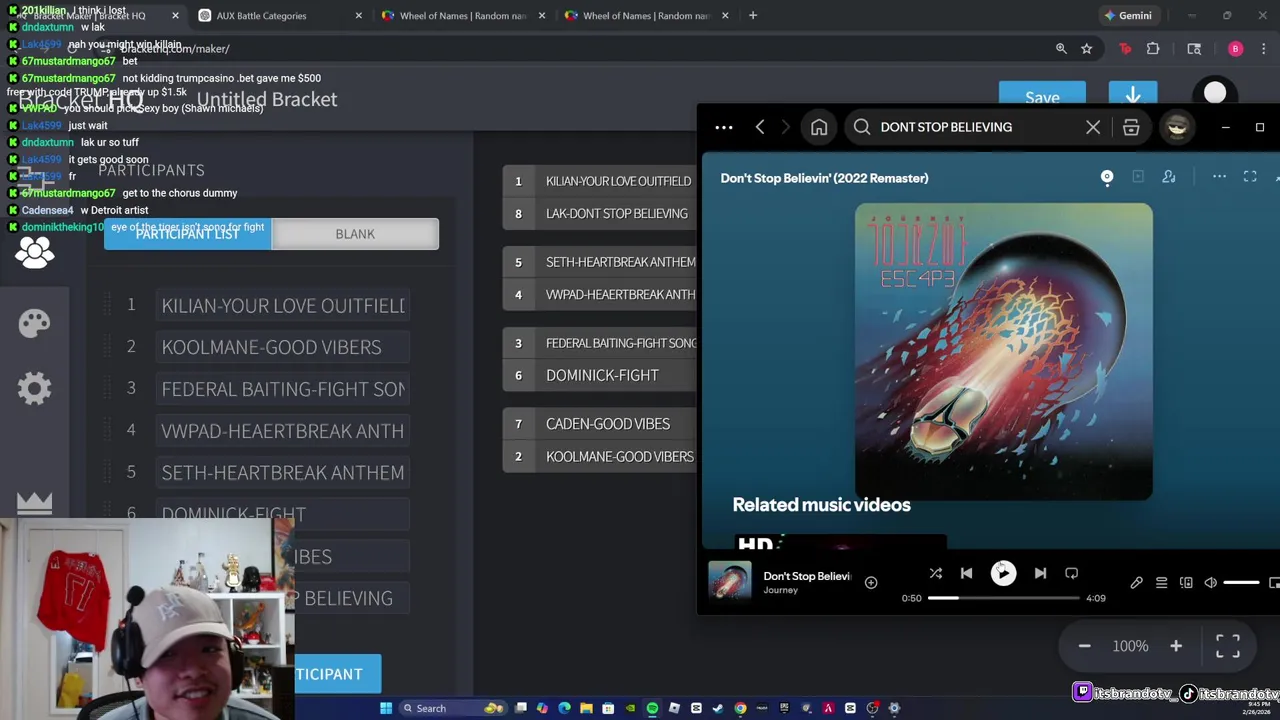1280x720 pixels.
Task: Zoom in the bracket with plus button
Action: (x=1176, y=646)
